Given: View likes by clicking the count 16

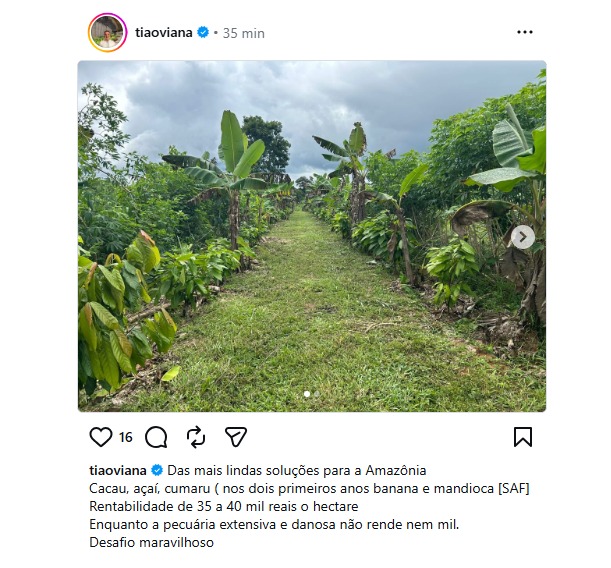Looking at the screenshot, I should 126,438.
